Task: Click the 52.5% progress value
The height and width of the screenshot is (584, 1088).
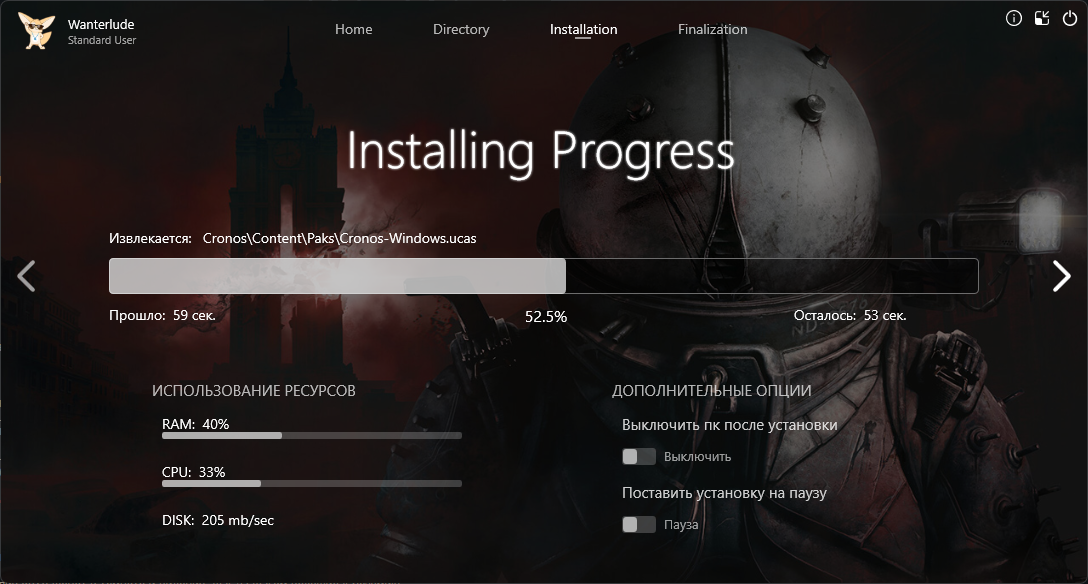Action: click(x=545, y=316)
